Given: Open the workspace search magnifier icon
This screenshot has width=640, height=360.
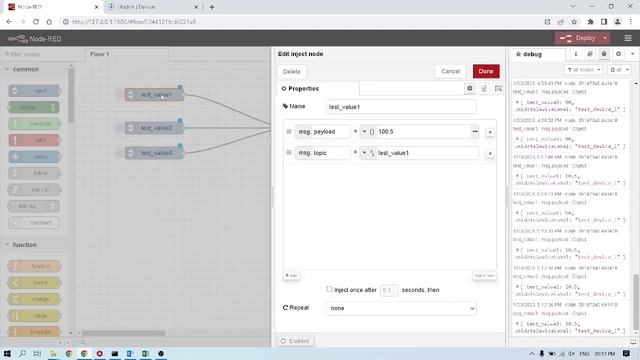Looking at the screenshot, I should (x=83, y=342).
